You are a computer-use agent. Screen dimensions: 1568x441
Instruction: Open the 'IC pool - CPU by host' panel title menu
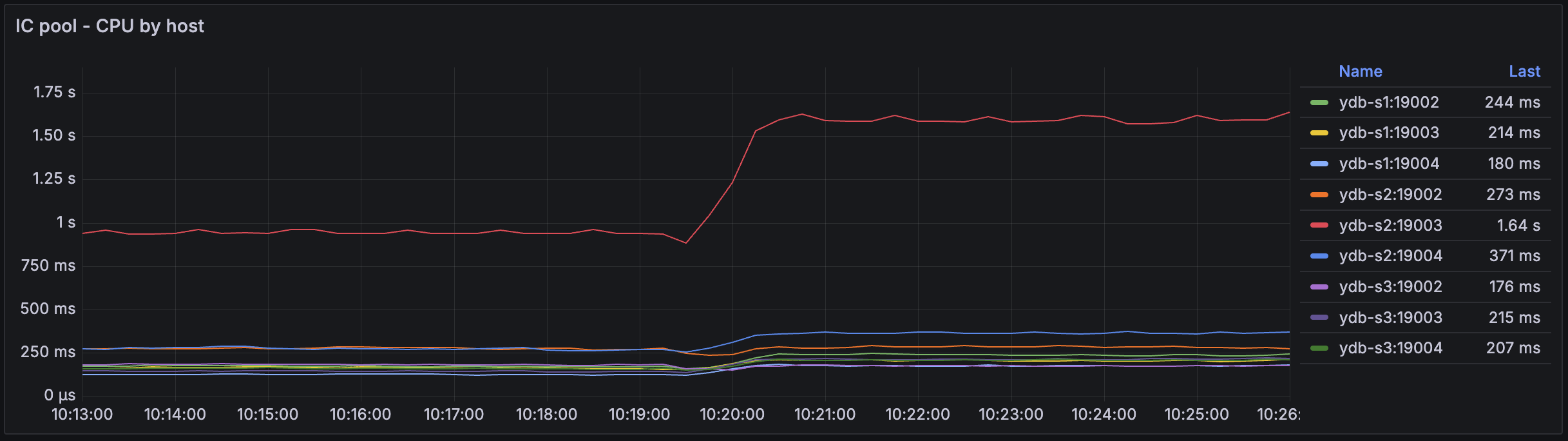(x=110, y=26)
